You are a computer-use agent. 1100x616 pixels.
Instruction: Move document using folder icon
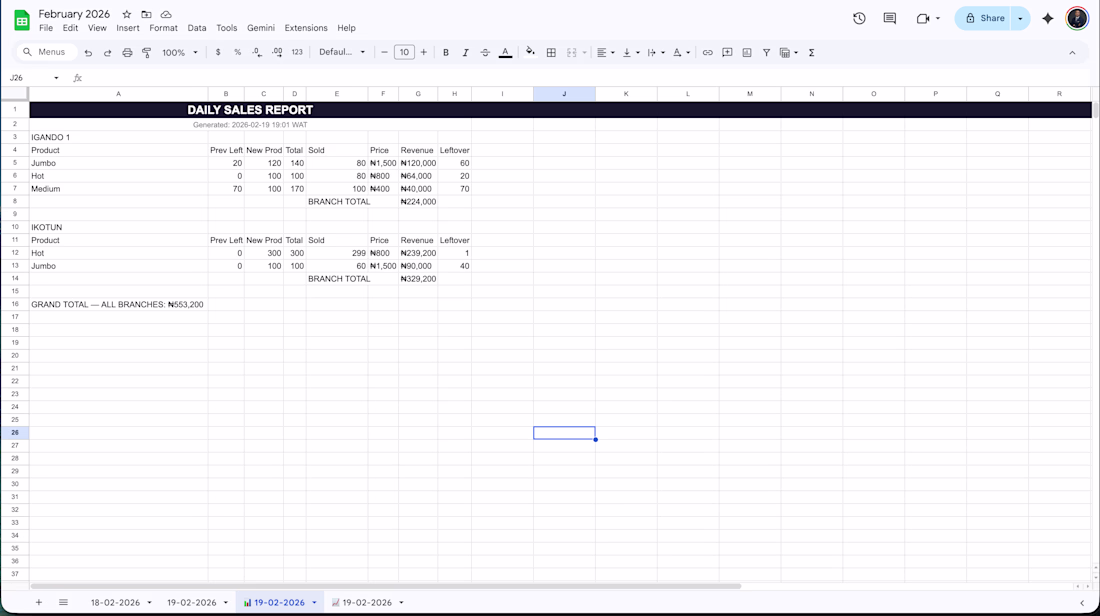(x=146, y=14)
